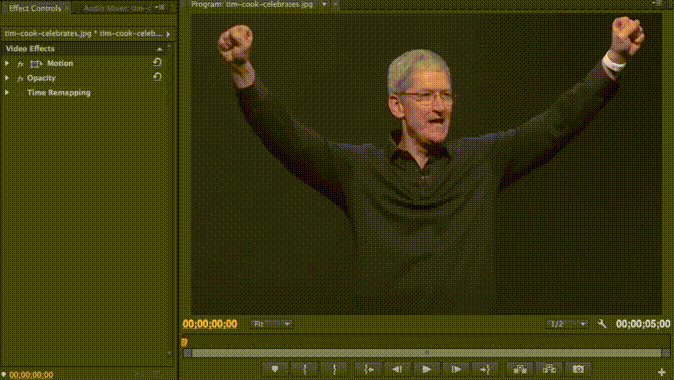Select the Time Remapping label
The height and width of the screenshot is (380, 674).
coord(59,92)
